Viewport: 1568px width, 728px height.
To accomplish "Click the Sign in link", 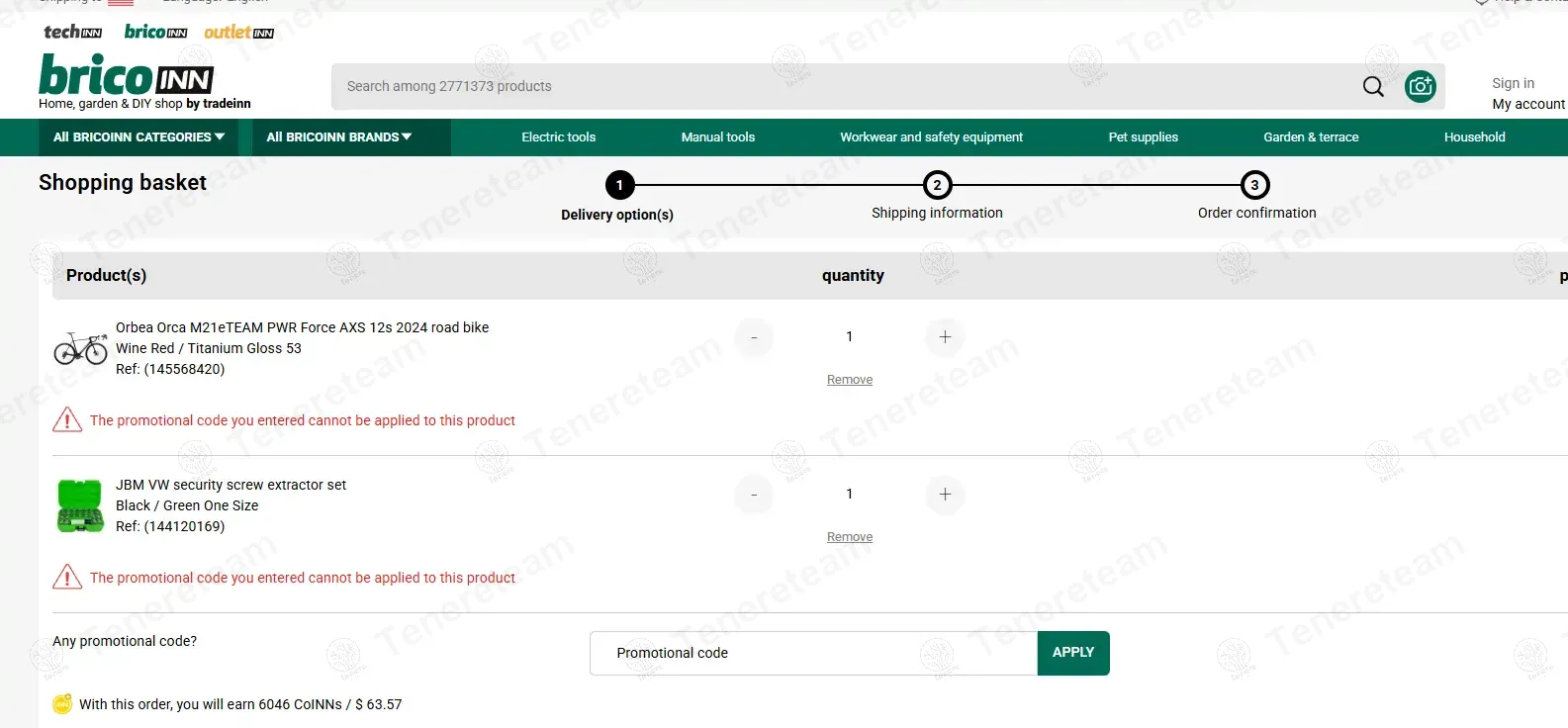I will click(1514, 83).
